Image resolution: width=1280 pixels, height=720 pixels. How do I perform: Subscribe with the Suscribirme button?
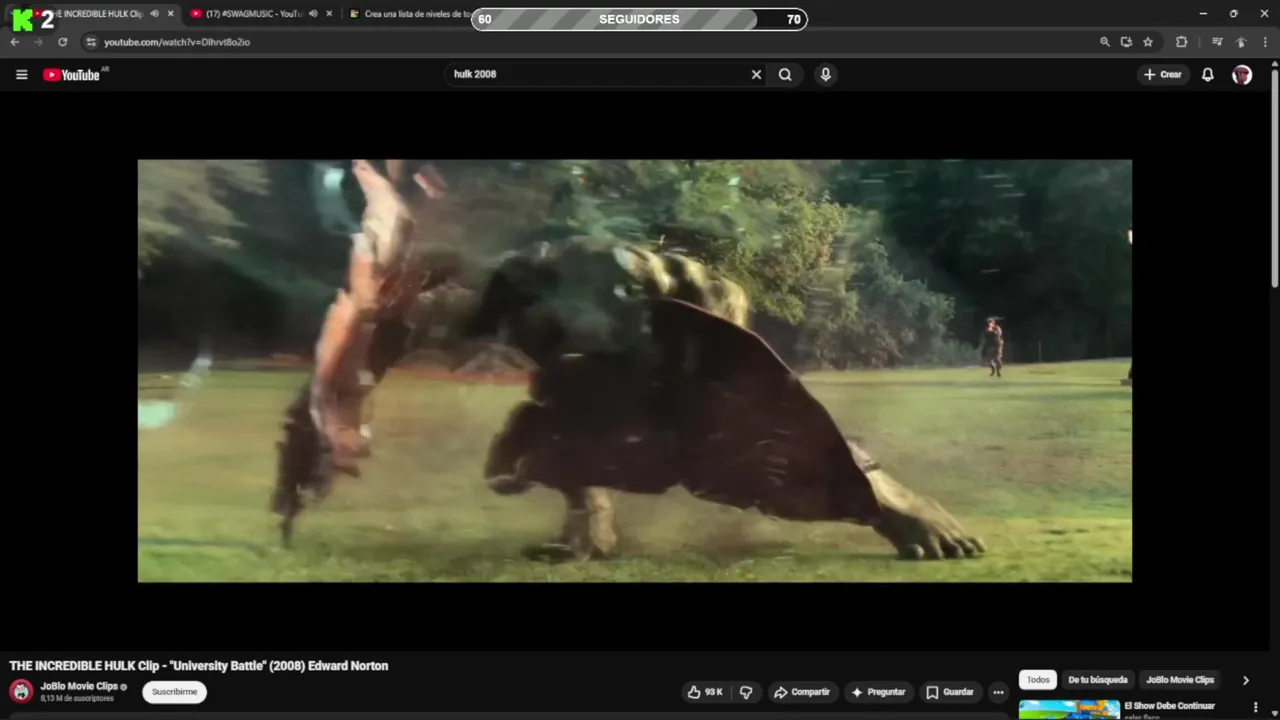pos(174,692)
